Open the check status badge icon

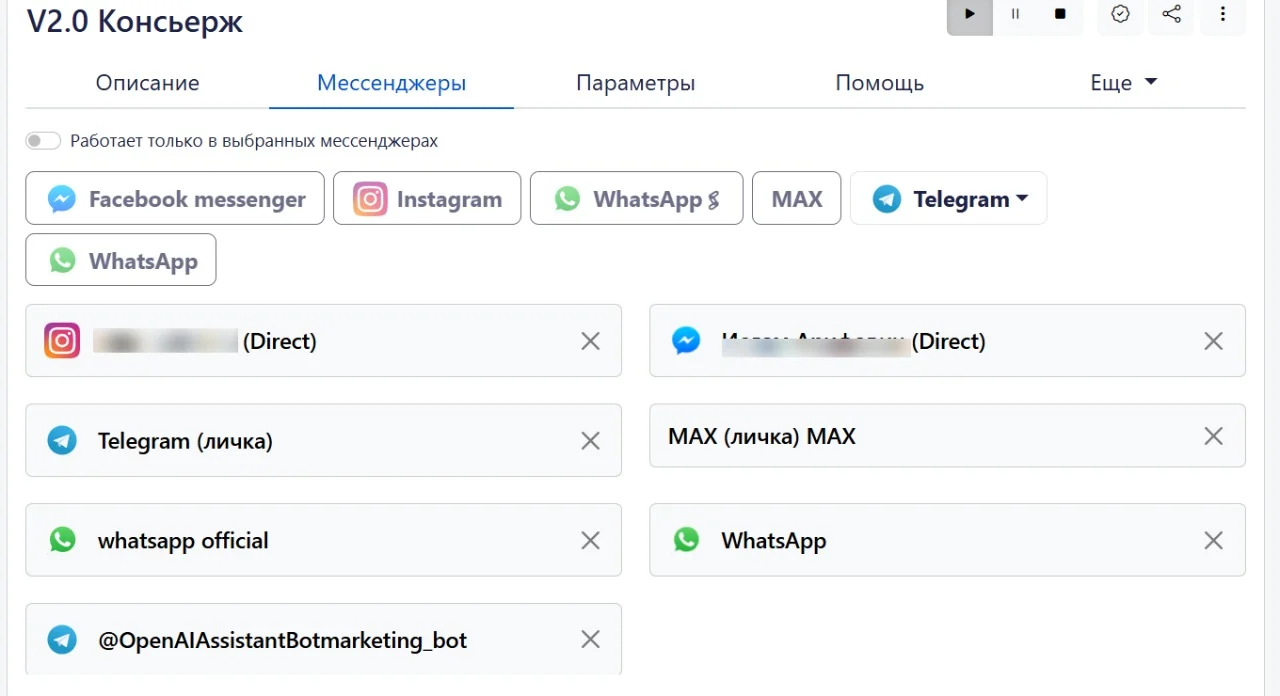click(1121, 15)
